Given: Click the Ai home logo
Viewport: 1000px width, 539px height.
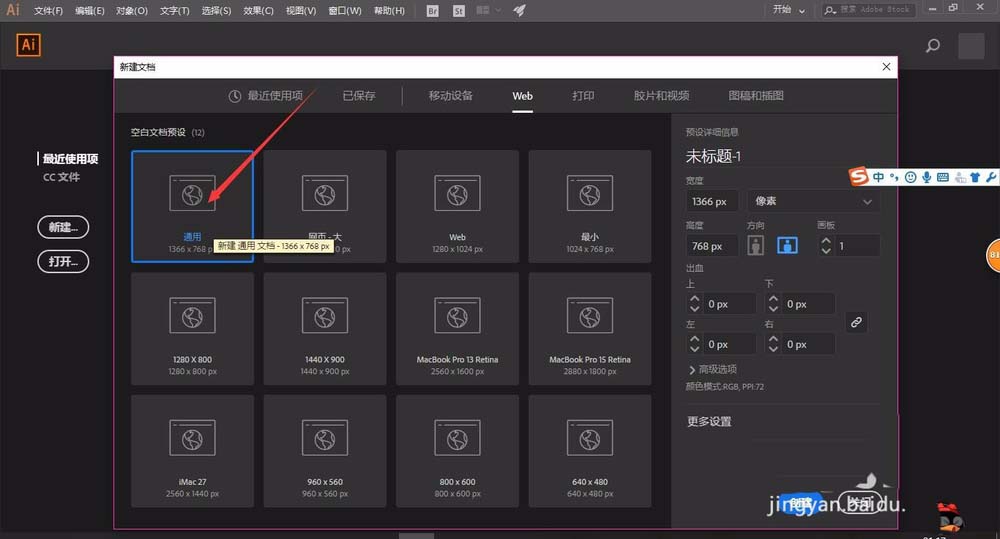Looking at the screenshot, I should (28, 45).
